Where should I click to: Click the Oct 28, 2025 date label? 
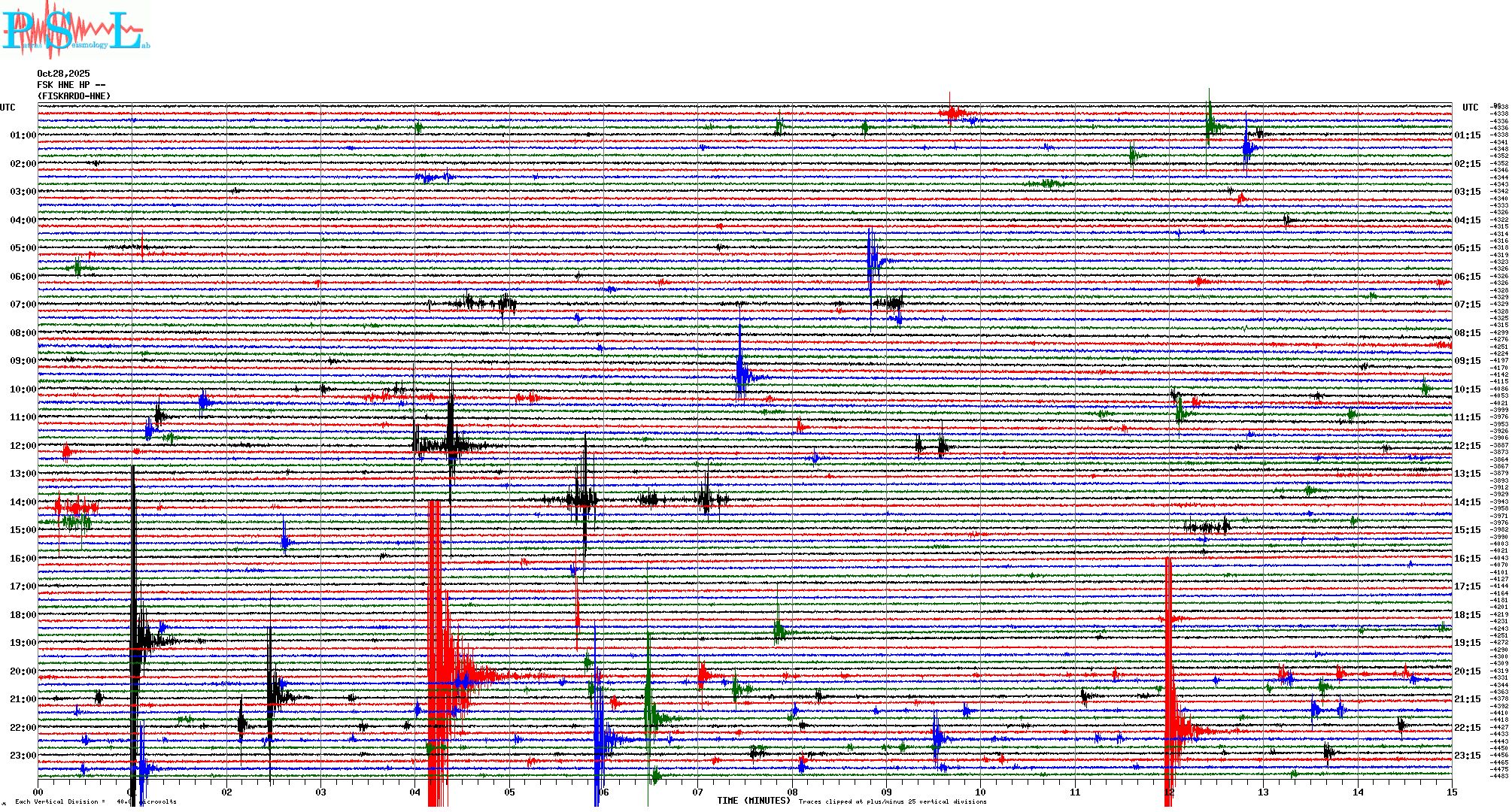[63, 74]
